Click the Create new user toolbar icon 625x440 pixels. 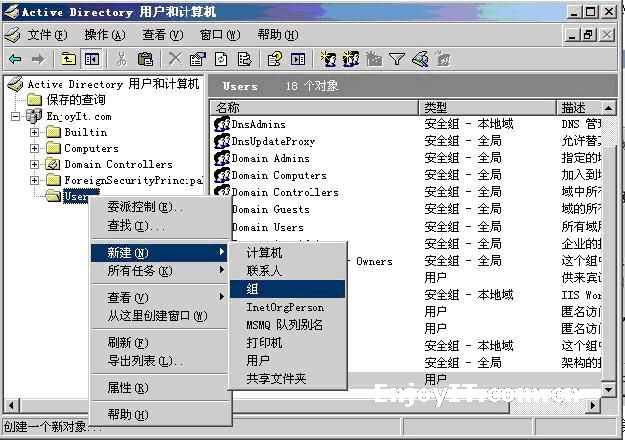(328, 59)
